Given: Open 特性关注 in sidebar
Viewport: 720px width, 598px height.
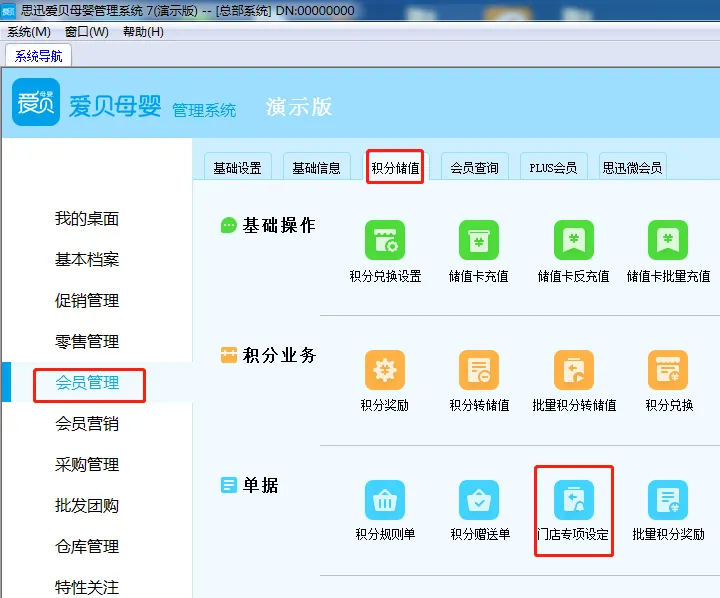Looking at the screenshot, I should [x=87, y=587].
